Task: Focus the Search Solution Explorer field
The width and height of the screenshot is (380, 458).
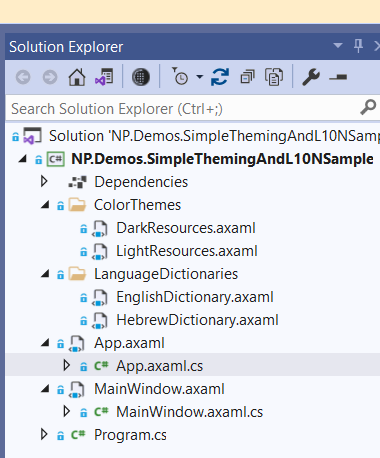Action: tap(193, 109)
